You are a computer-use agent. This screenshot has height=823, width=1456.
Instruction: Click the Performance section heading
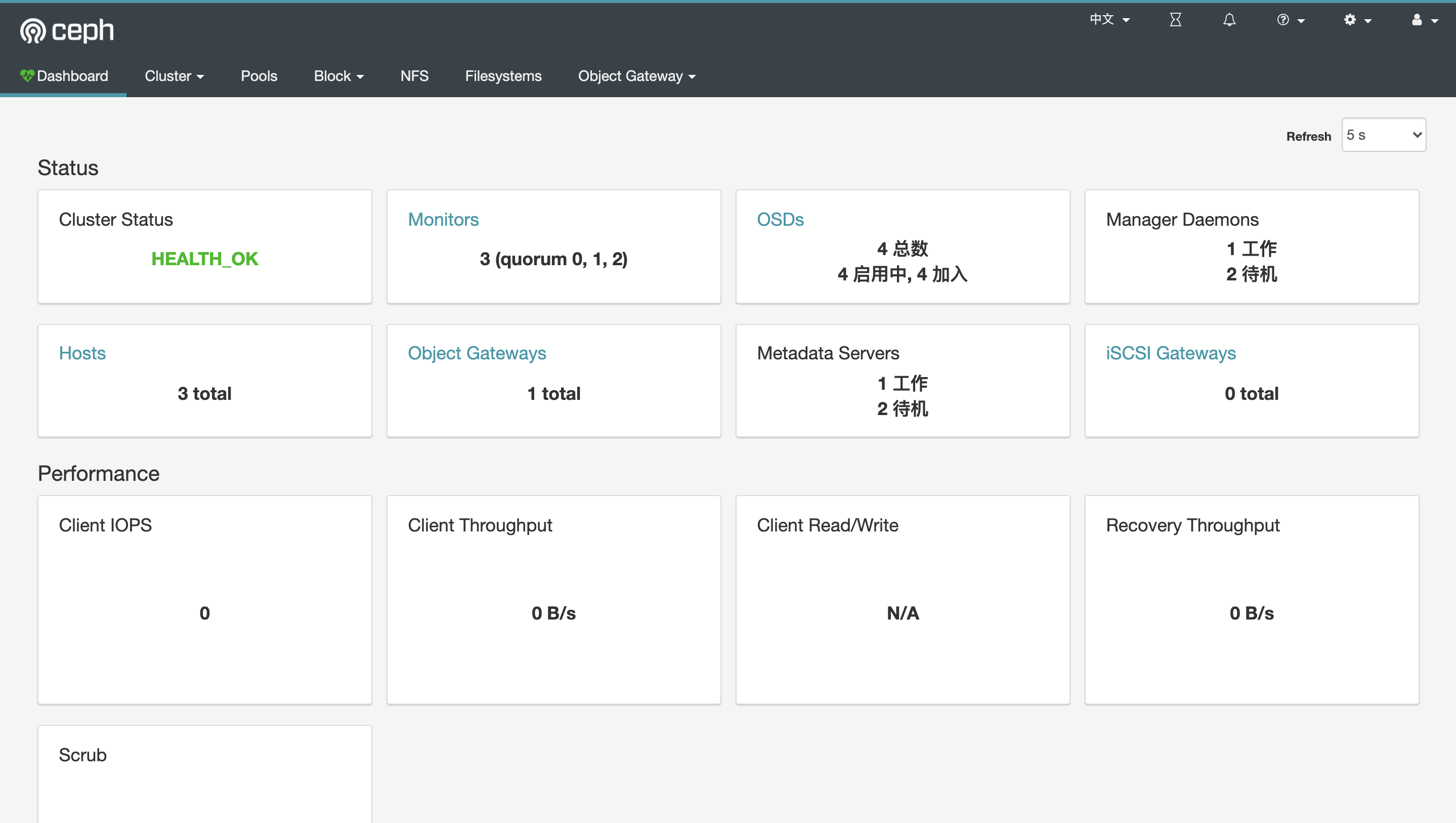[x=98, y=473]
